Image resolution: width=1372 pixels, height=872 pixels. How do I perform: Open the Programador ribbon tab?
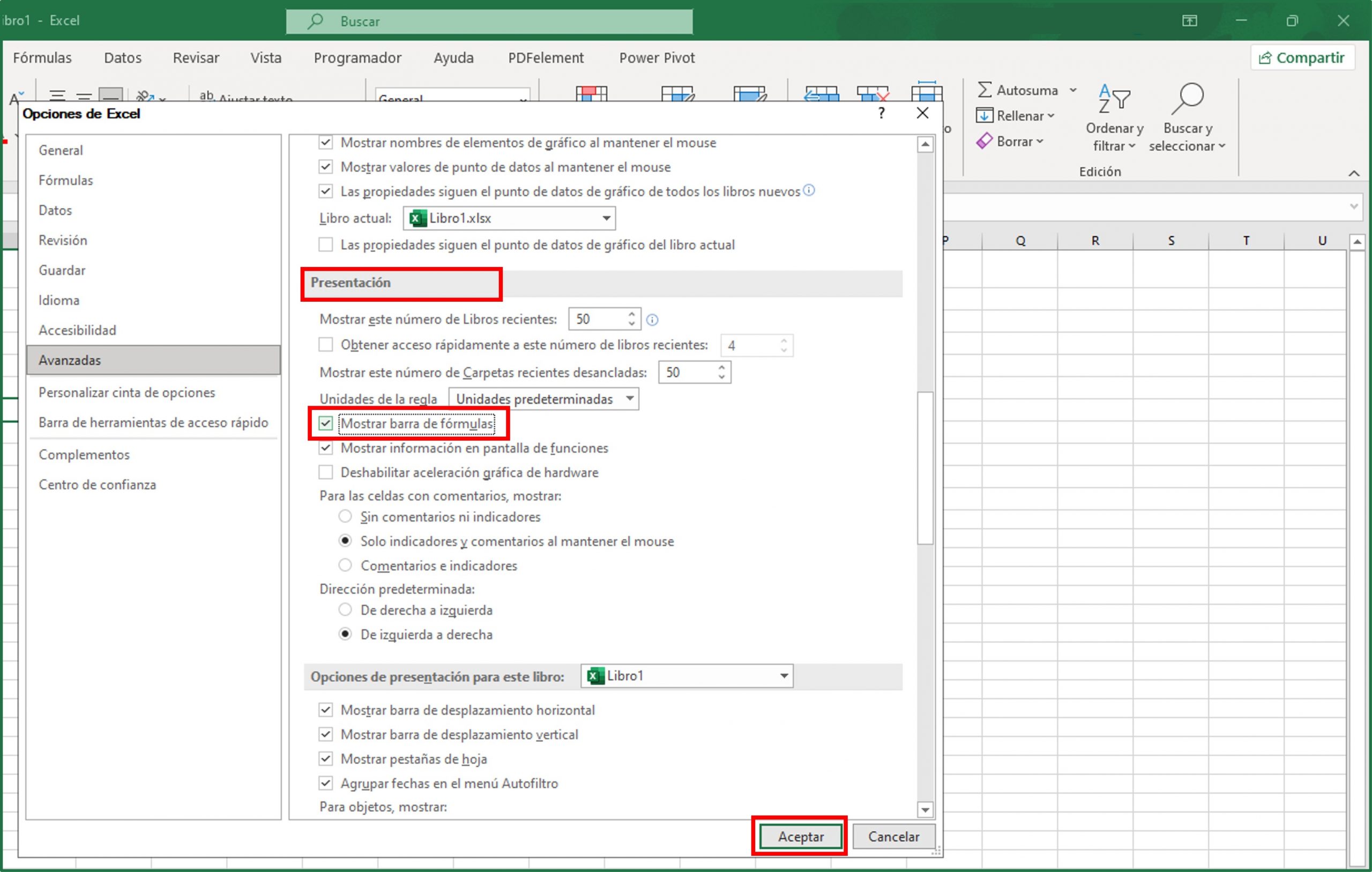point(357,57)
